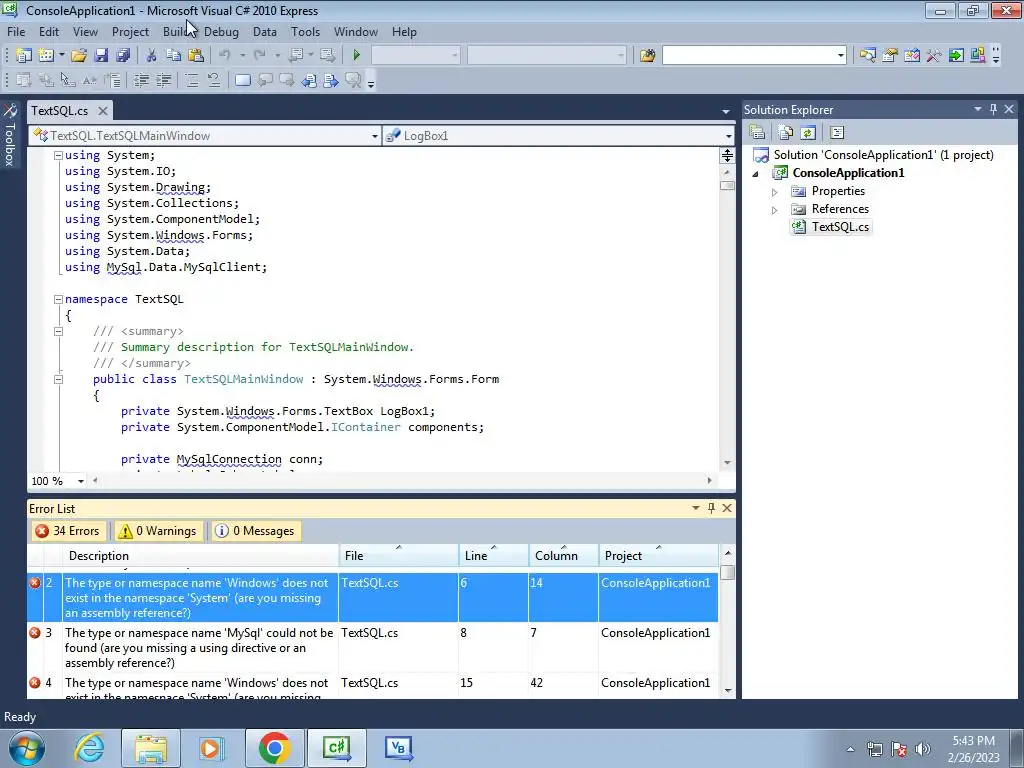Save the file with the floppy icon
Image resolution: width=1024 pixels, height=768 pixels.
(101, 56)
